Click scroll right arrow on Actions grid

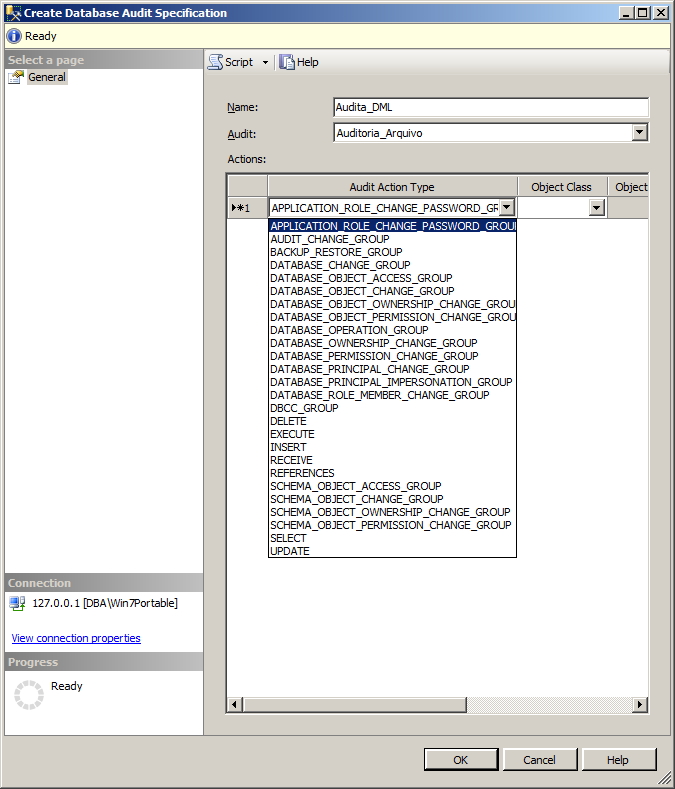coord(640,704)
